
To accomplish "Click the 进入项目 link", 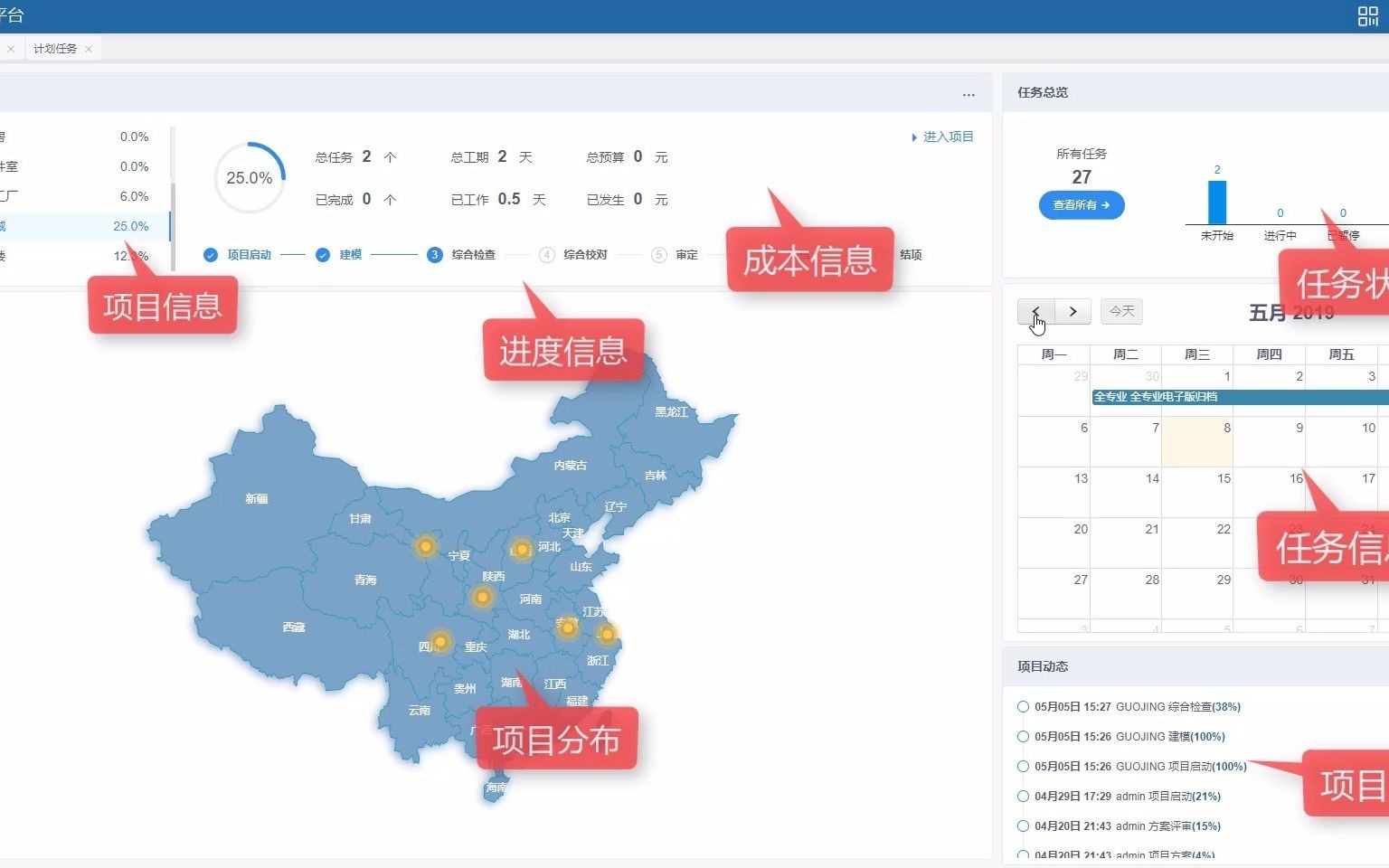I will tap(942, 137).
